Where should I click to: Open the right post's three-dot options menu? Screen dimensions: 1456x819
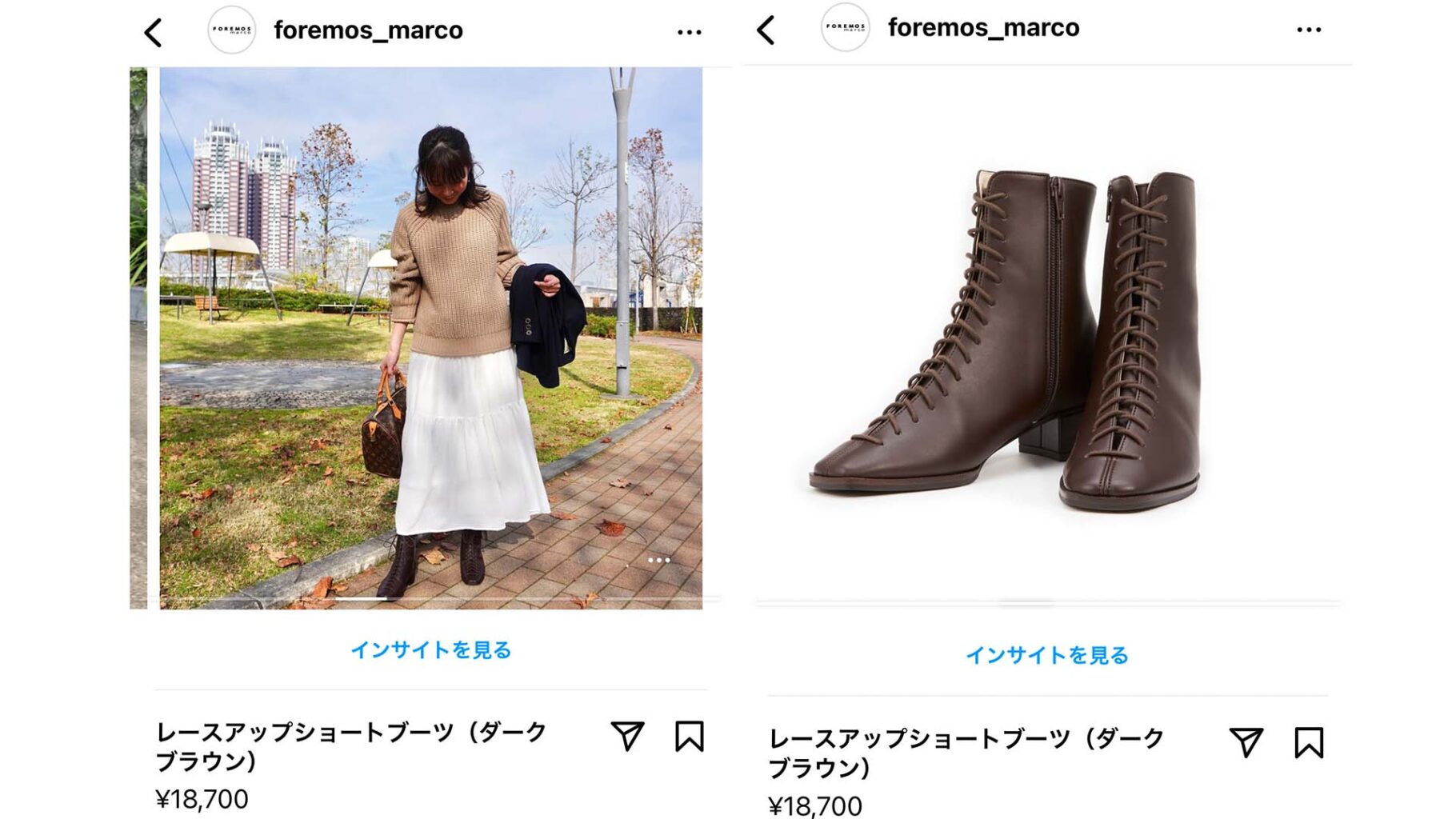1309,30
